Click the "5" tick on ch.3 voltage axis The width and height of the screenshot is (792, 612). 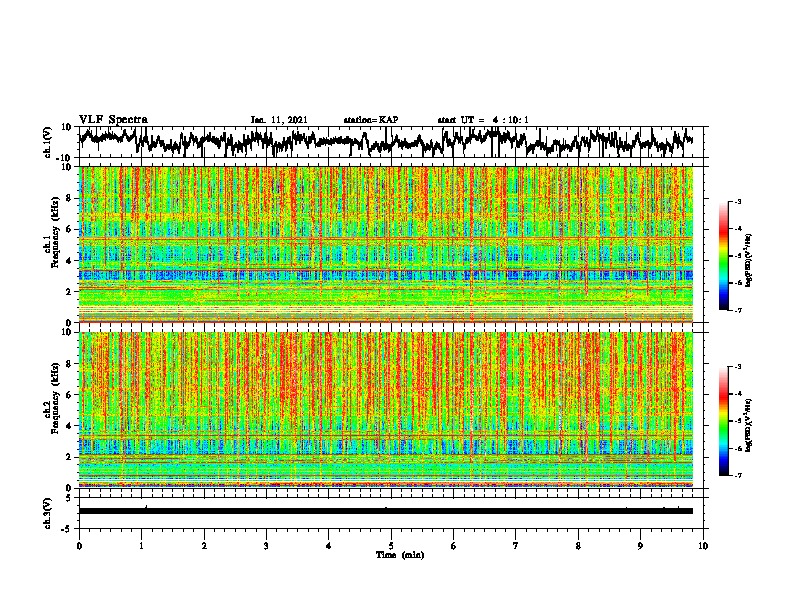tap(70, 498)
